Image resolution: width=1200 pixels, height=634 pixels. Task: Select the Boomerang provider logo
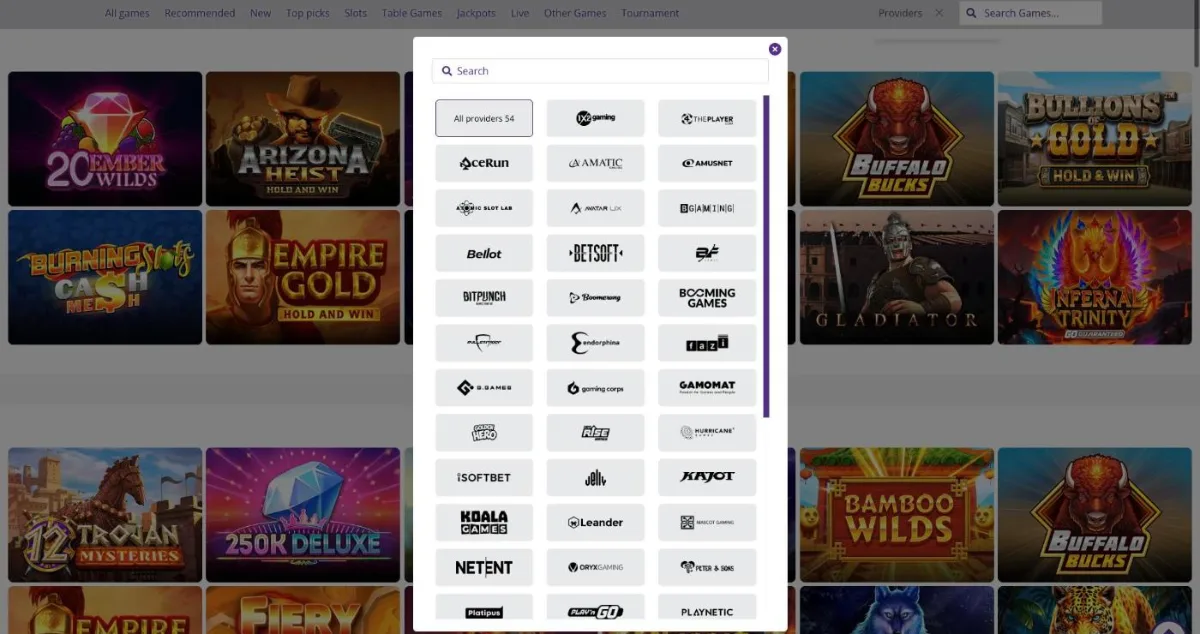(596, 298)
